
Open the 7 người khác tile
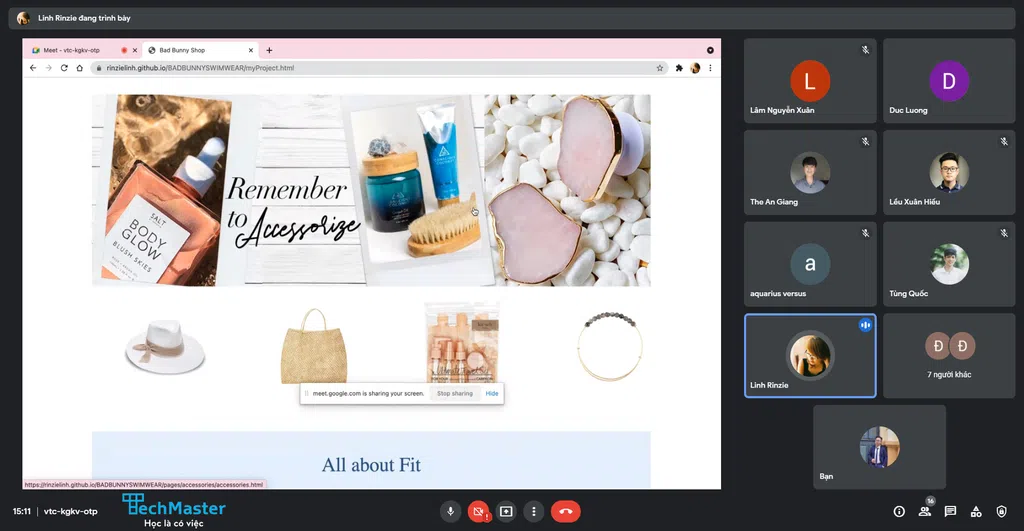coord(949,355)
